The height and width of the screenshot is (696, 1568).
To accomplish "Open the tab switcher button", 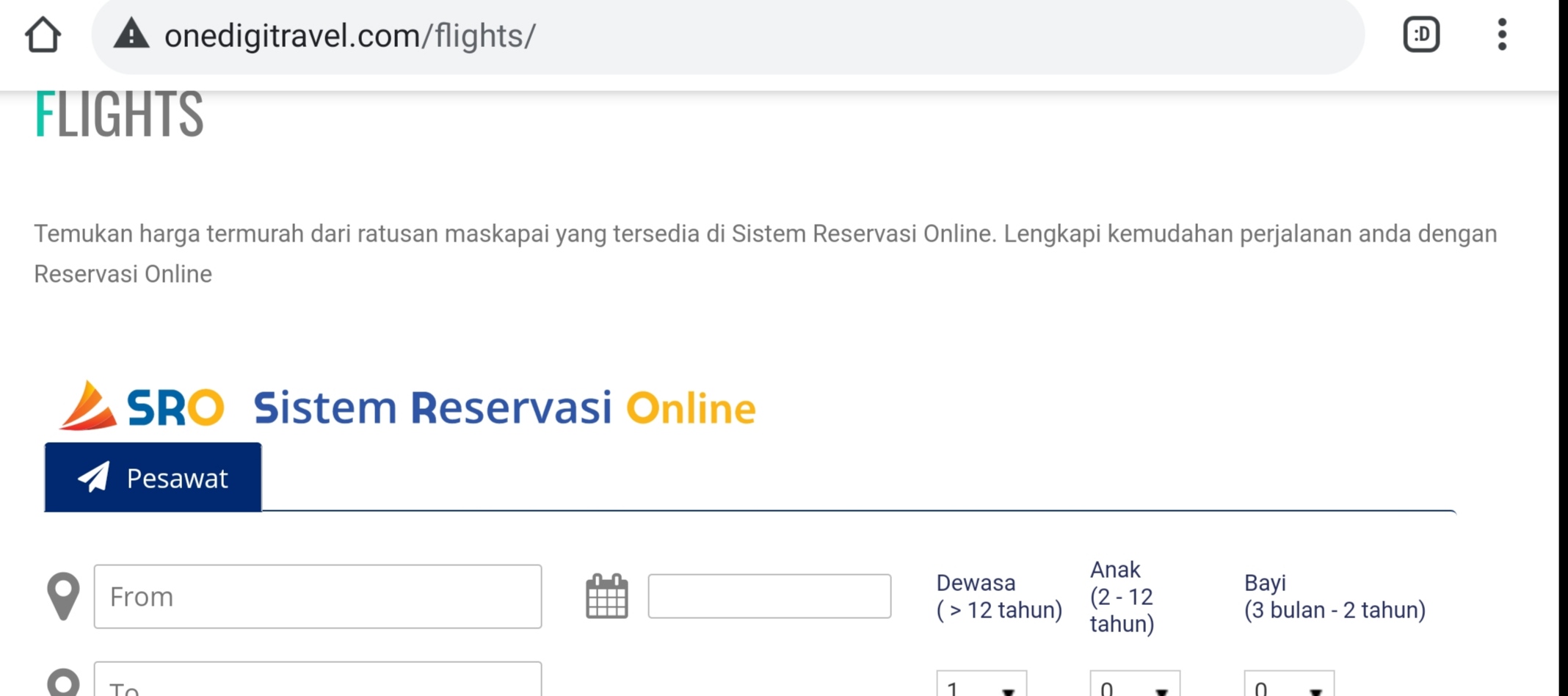I will pos(1421,35).
